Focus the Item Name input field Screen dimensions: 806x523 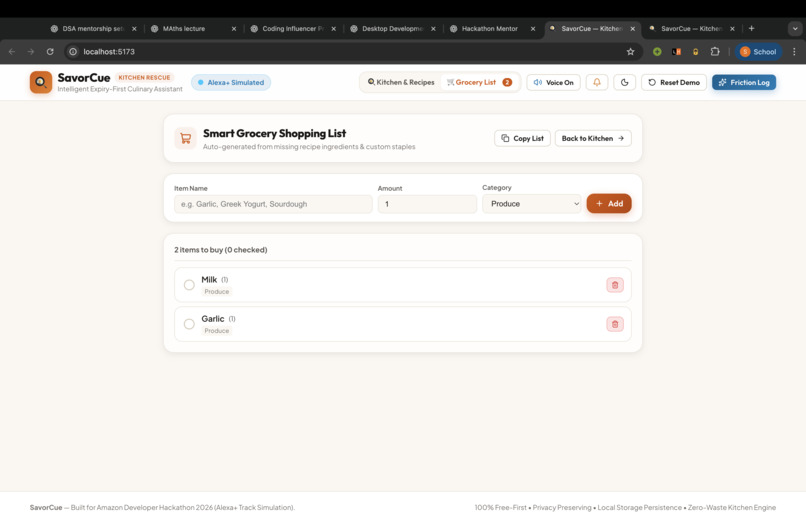[273, 204]
